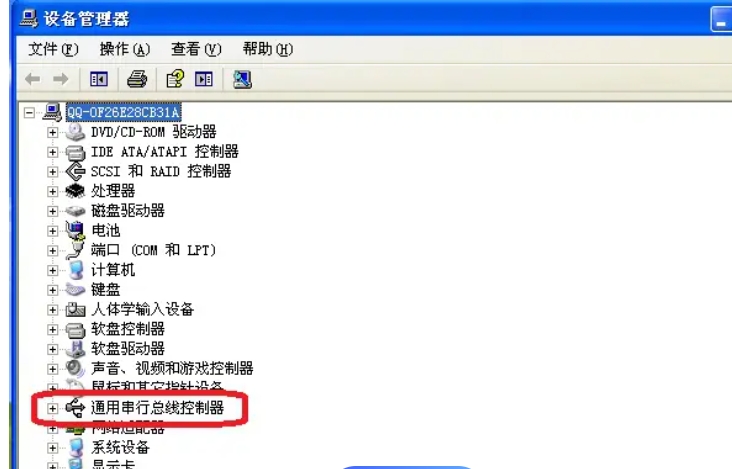This screenshot has width=732, height=469.
Task: Select the 人体学输入设备 tree item
Action: click(x=142, y=309)
